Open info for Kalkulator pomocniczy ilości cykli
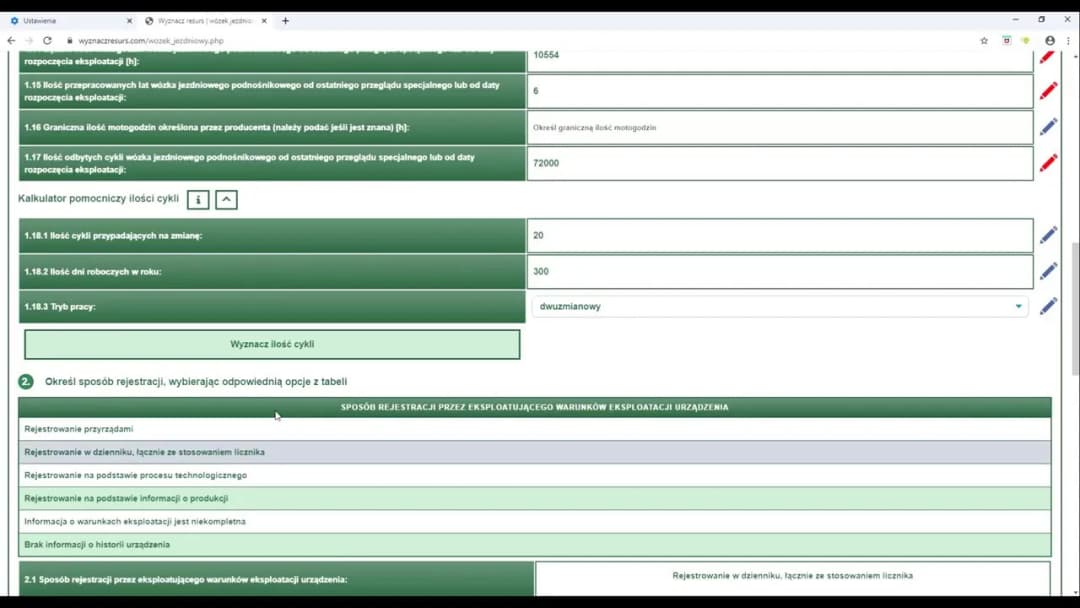Screen dimensions: 1080x608 coord(198,200)
